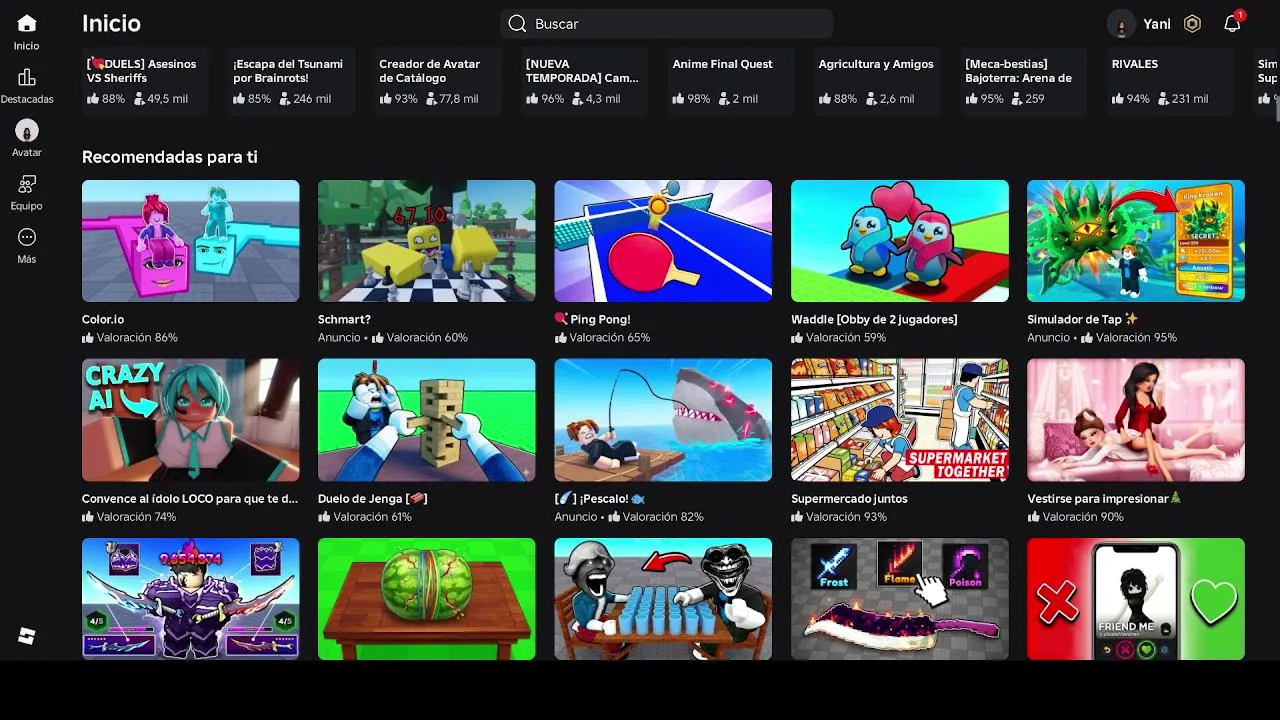Click Recomendadas para ti heading

[x=170, y=157]
